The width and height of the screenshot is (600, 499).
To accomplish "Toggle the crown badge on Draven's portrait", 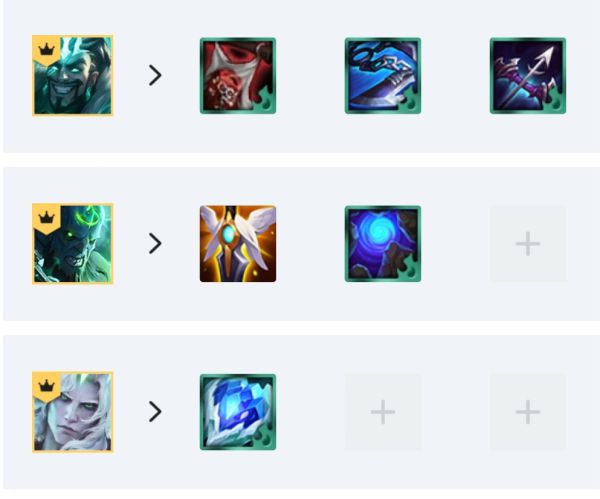I will pyautogui.click(x=47, y=50).
